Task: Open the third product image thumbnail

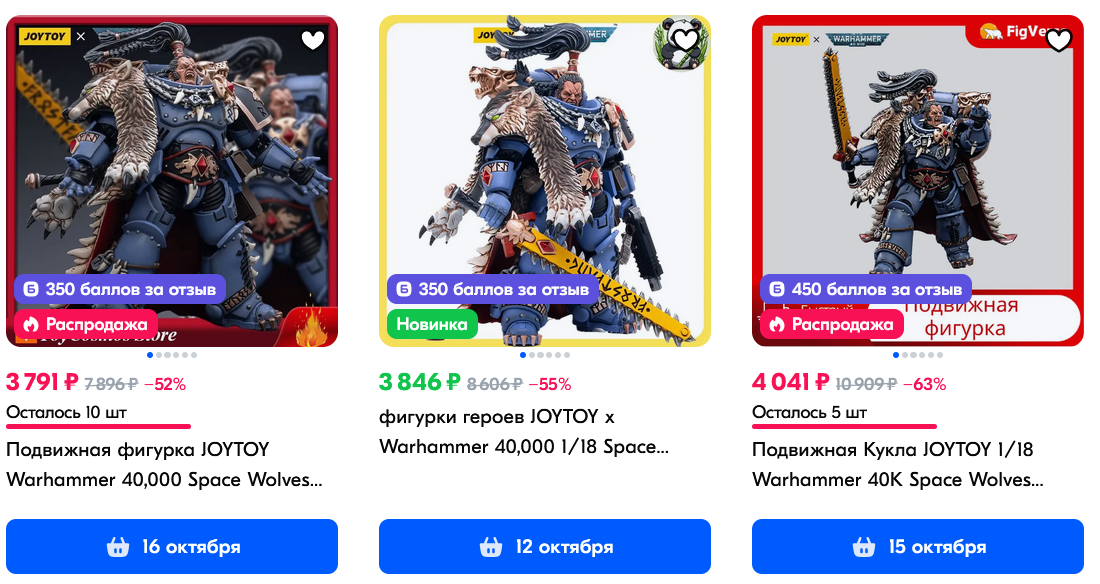Action: (x=918, y=181)
